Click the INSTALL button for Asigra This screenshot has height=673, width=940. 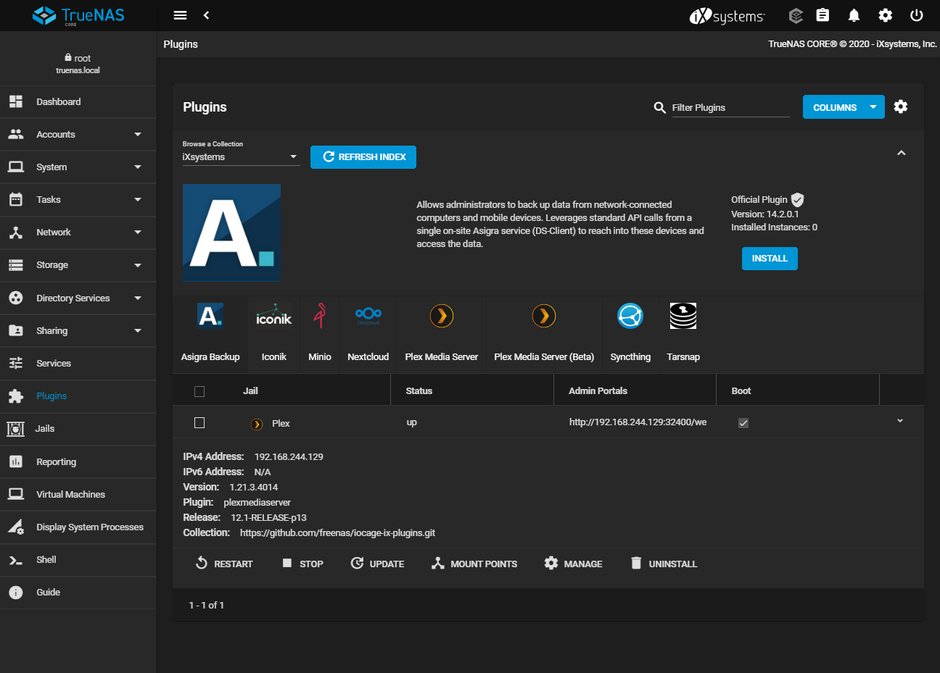[x=769, y=258]
